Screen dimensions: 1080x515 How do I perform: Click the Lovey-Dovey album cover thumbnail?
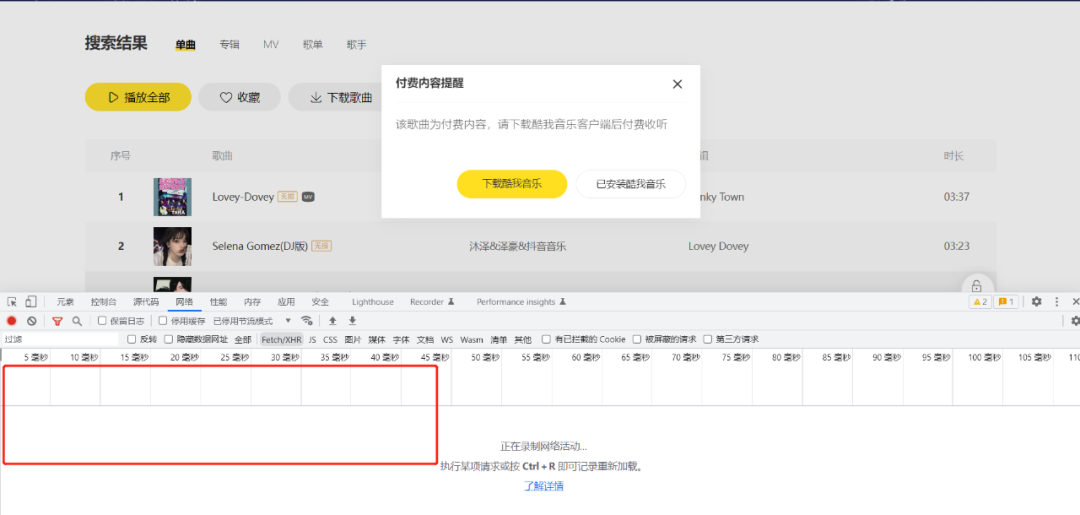[x=172, y=197]
